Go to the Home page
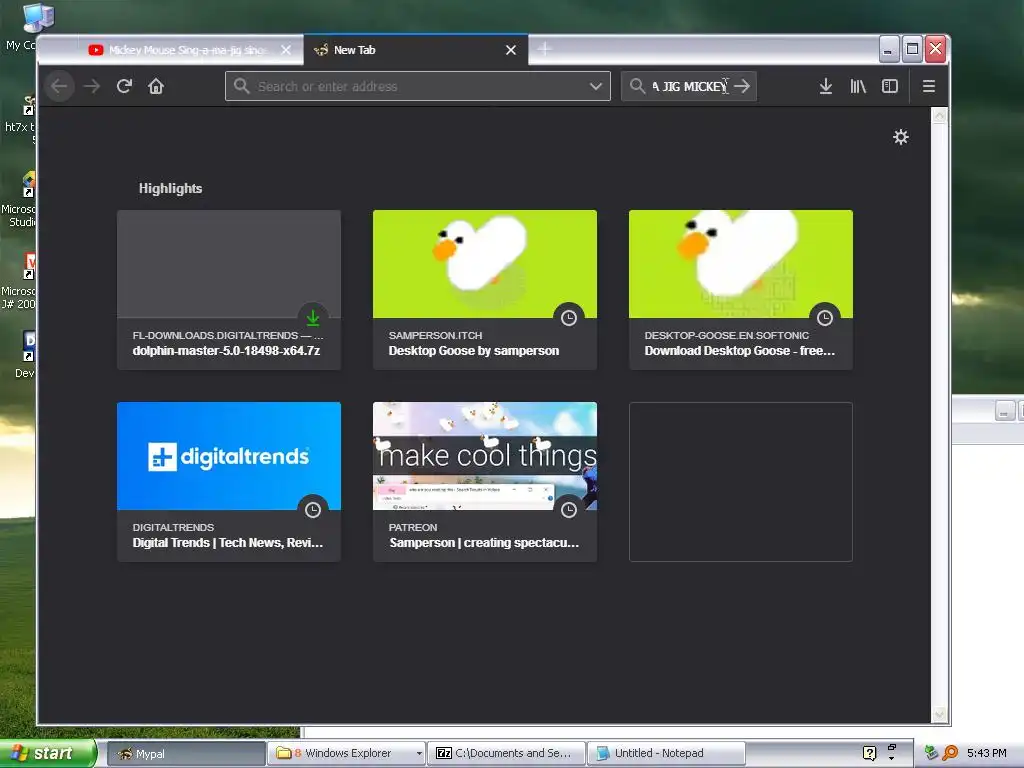 [x=156, y=86]
